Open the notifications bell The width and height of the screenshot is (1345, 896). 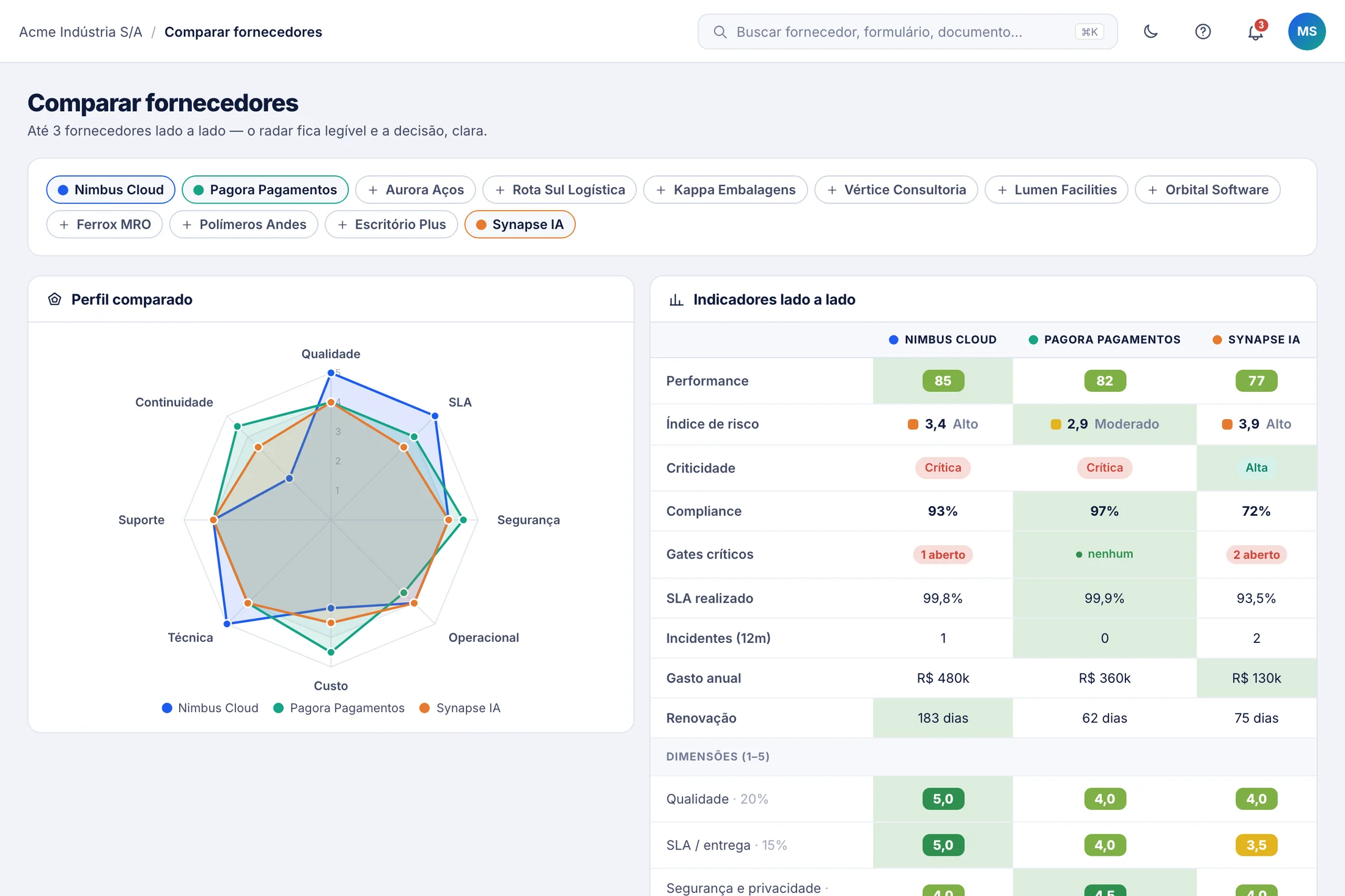click(1255, 32)
